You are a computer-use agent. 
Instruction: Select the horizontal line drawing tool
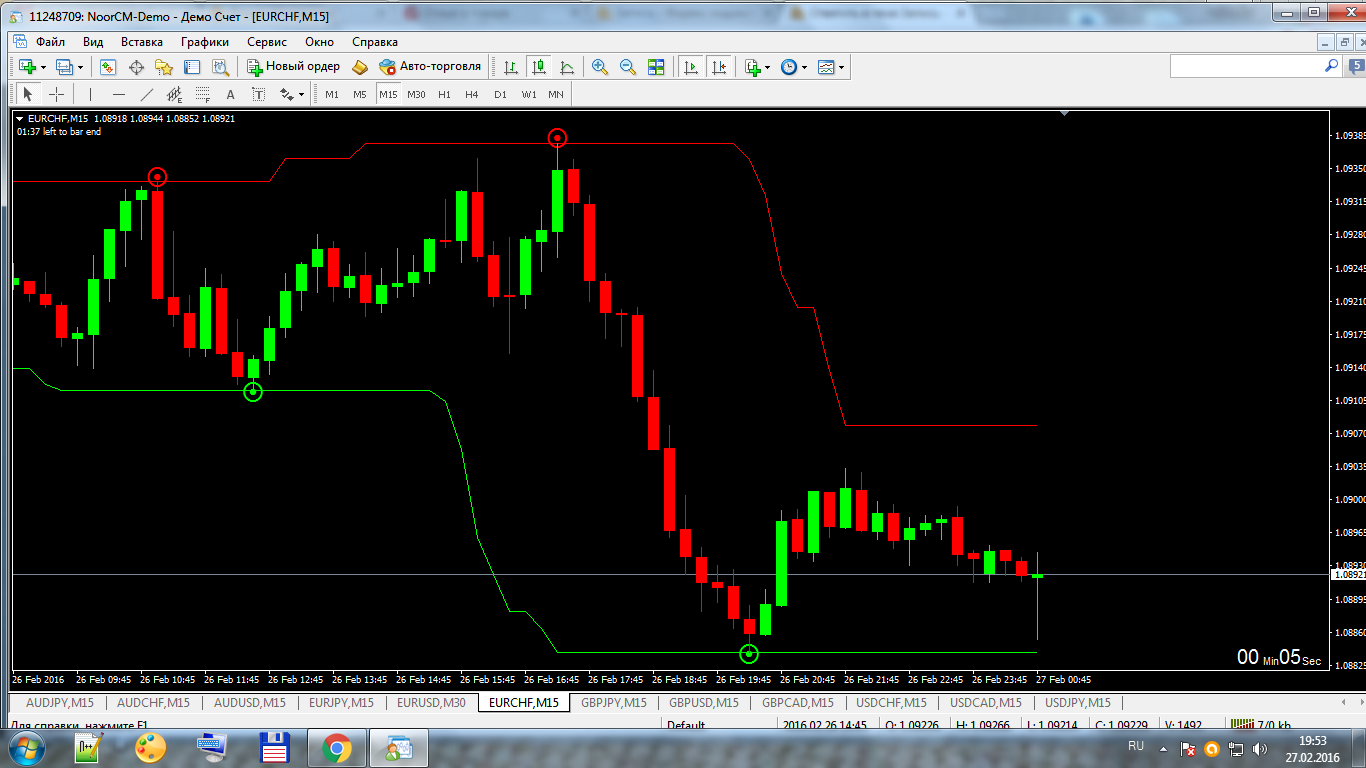tap(119, 94)
